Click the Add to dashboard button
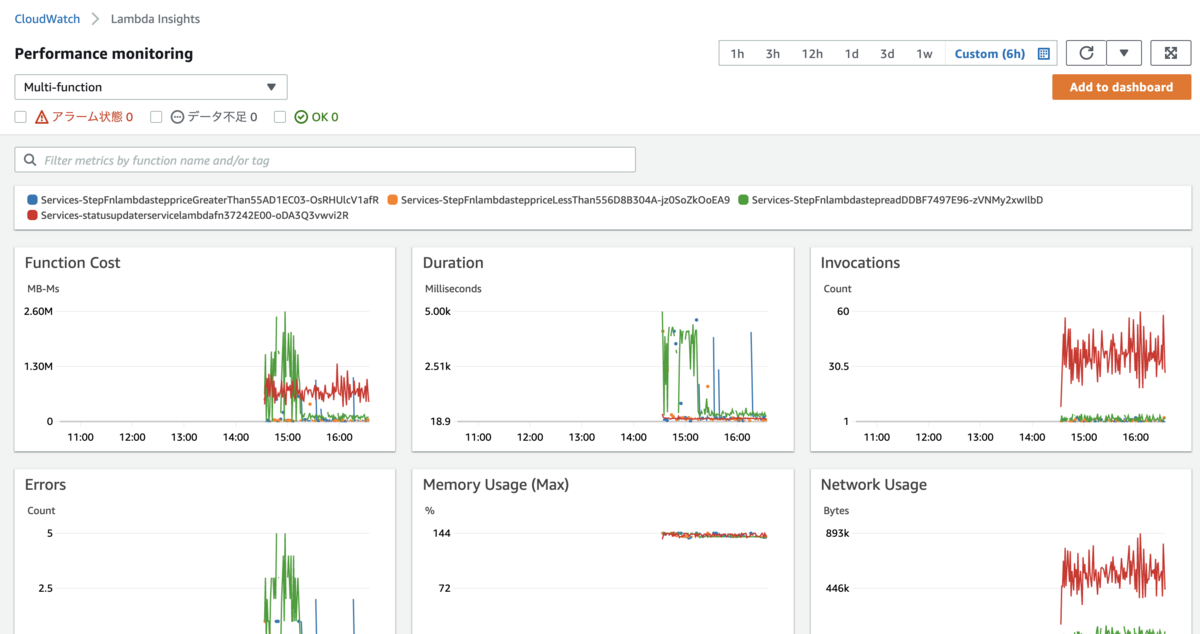The image size is (1200, 634). [x=1121, y=87]
